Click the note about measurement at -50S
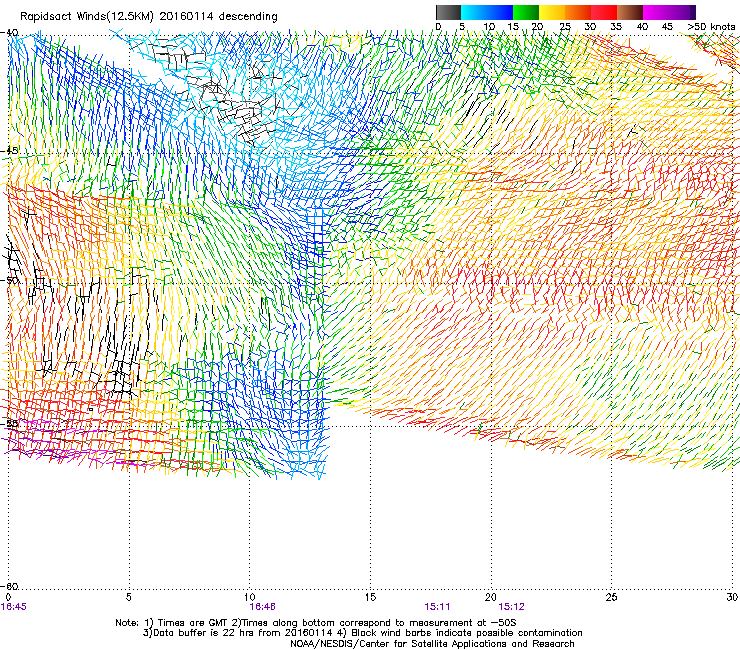This screenshot has height=650, width=740. [x=374, y=623]
